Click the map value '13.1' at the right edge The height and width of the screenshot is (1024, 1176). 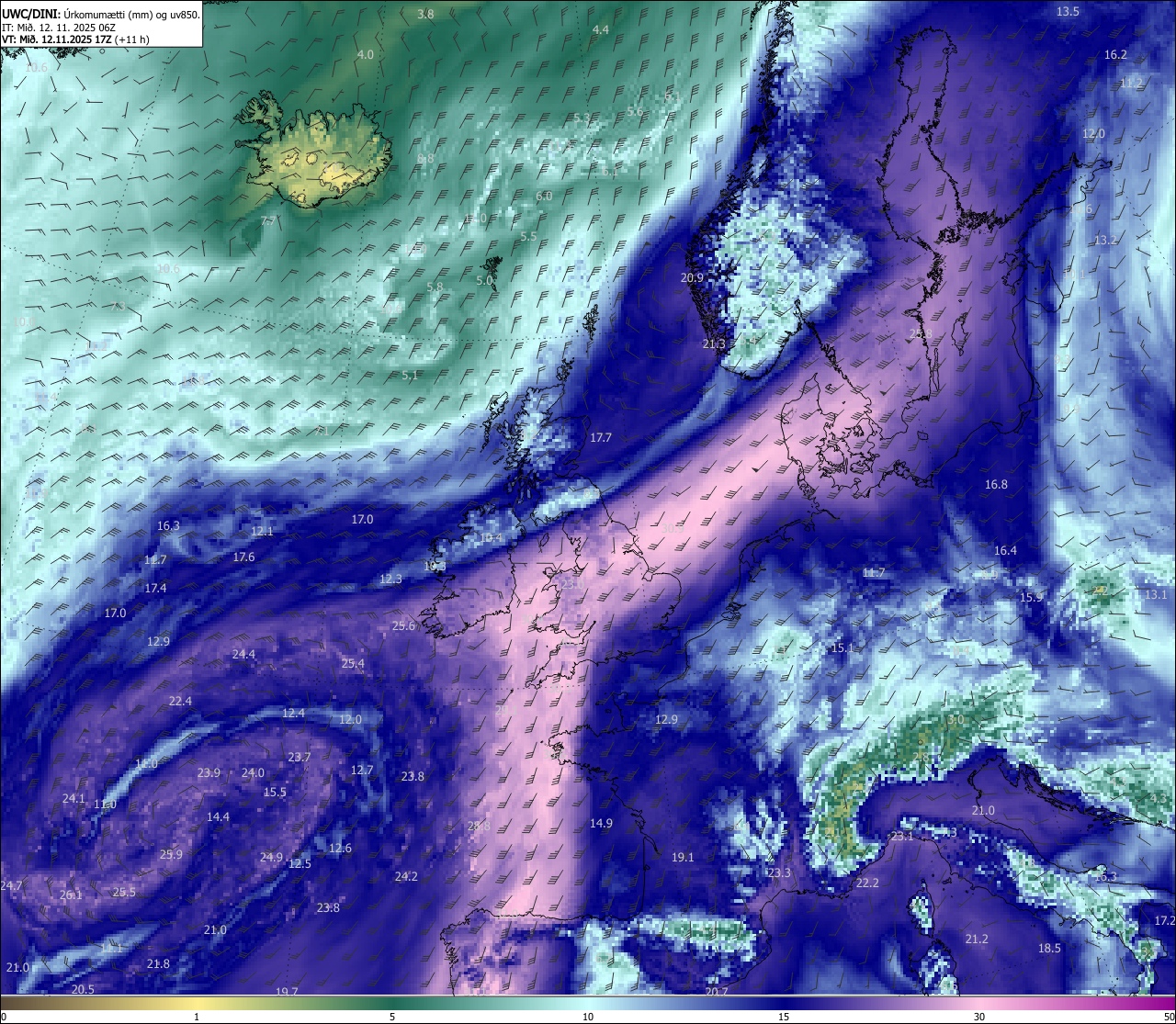click(x=1156, y=595)
